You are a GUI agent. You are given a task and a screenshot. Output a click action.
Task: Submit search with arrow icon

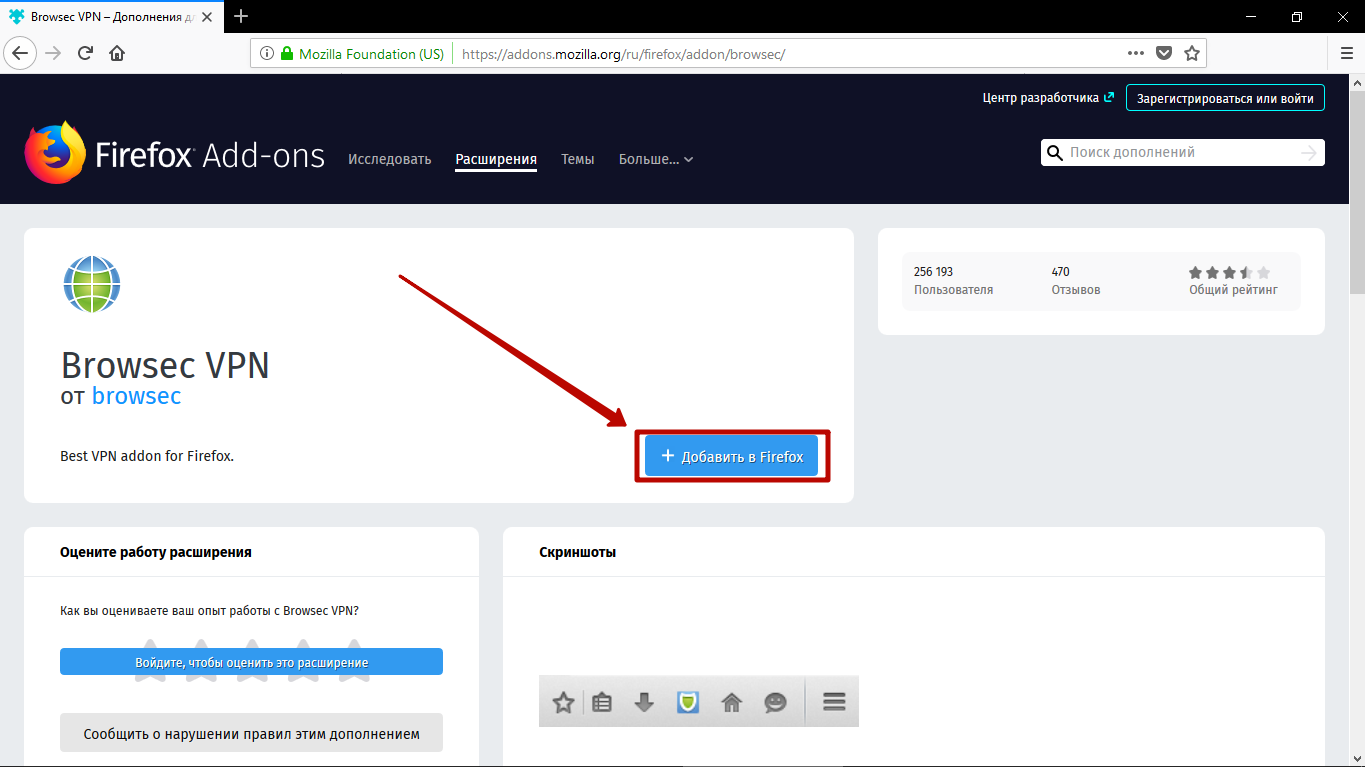[x=1309, y=153]
